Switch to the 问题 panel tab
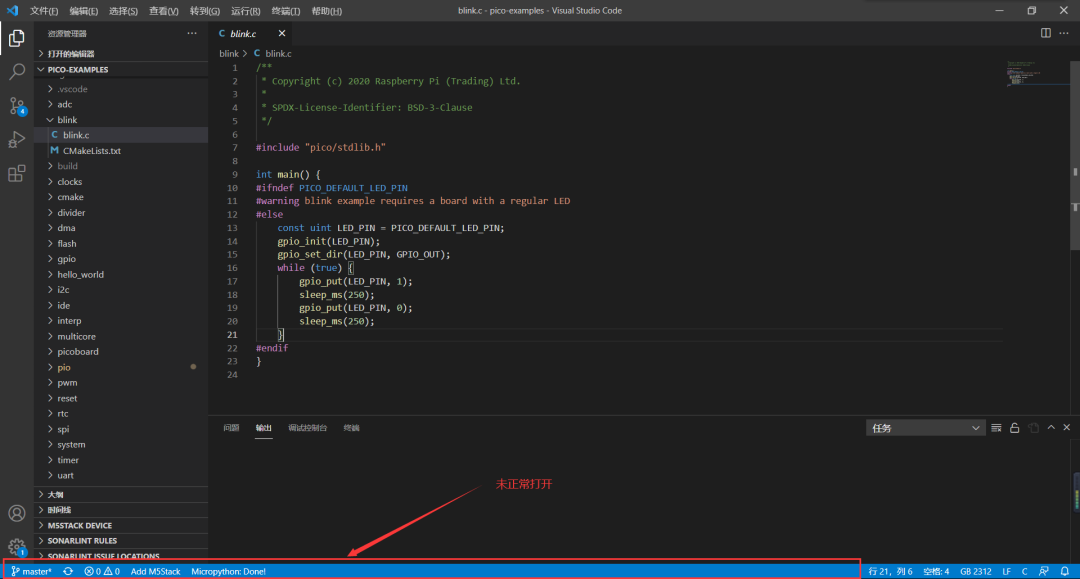The width and height of the screenshot is (1080, 579). (x=231, y=428)
